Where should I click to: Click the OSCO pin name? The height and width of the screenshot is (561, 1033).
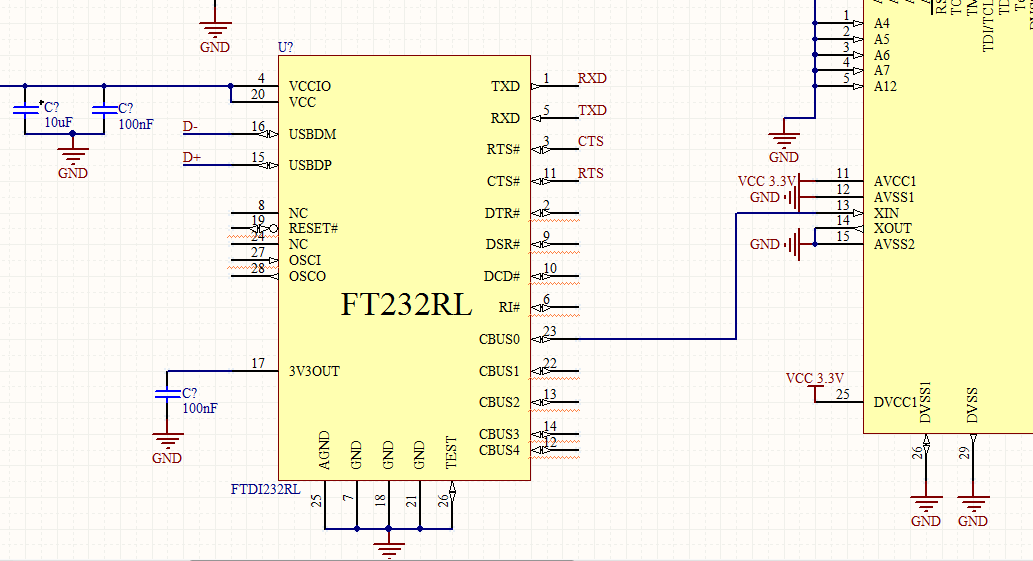tap(307, 276)
